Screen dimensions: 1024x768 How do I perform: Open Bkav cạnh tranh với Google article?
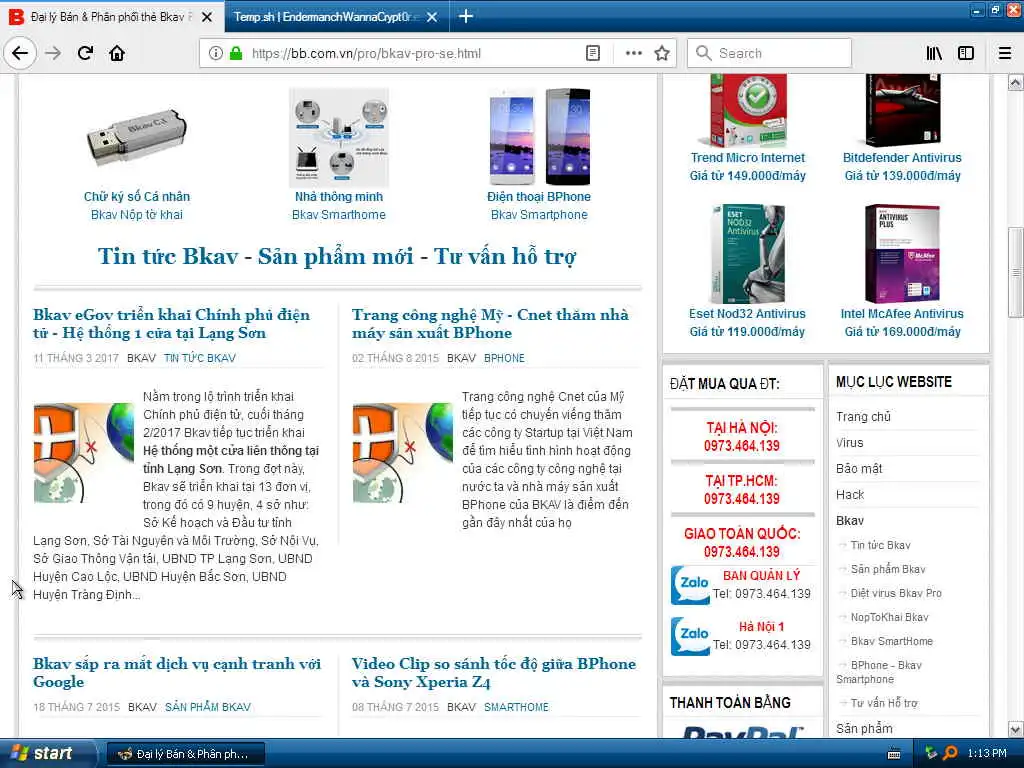tap(176, 673)
